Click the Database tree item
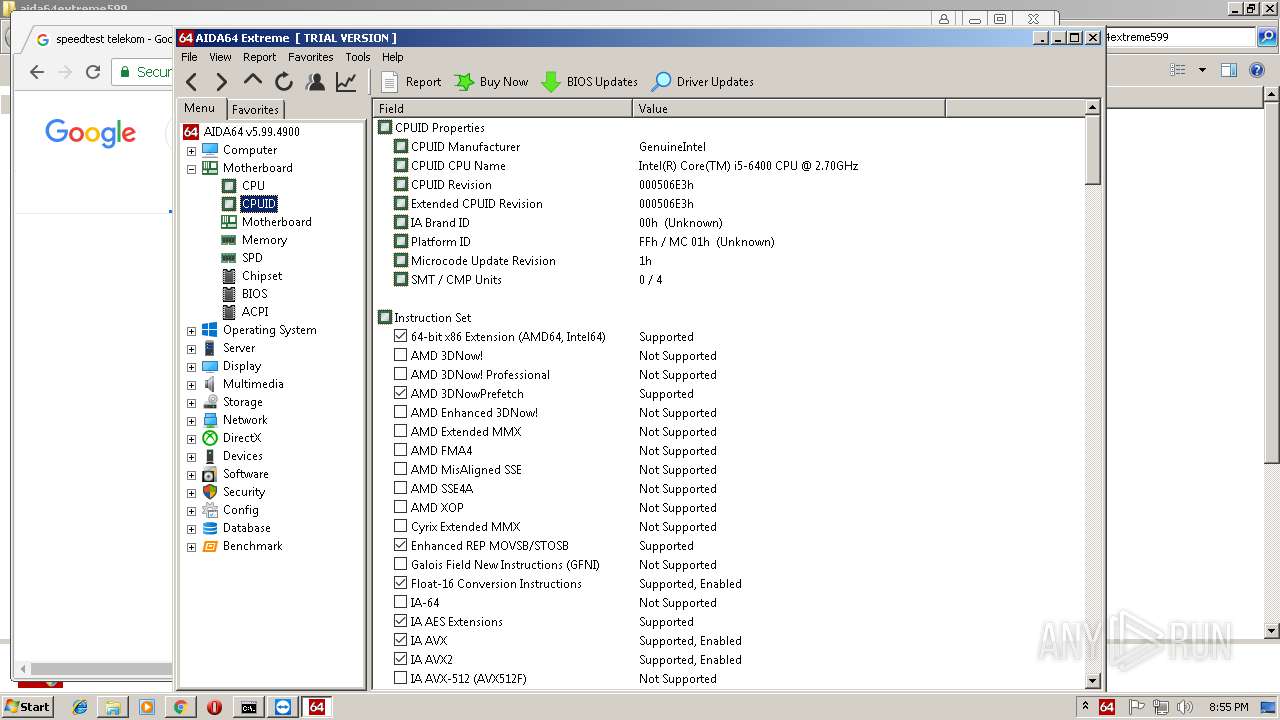Viewport: 1280px width, 720px height. [246, 528]
